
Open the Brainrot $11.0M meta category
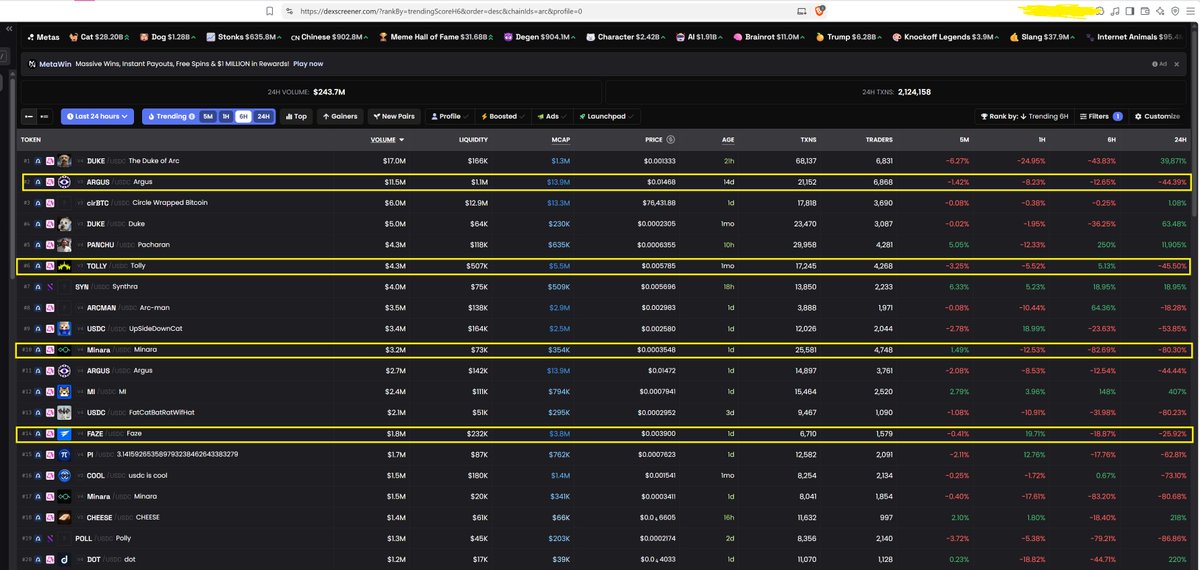770,37
